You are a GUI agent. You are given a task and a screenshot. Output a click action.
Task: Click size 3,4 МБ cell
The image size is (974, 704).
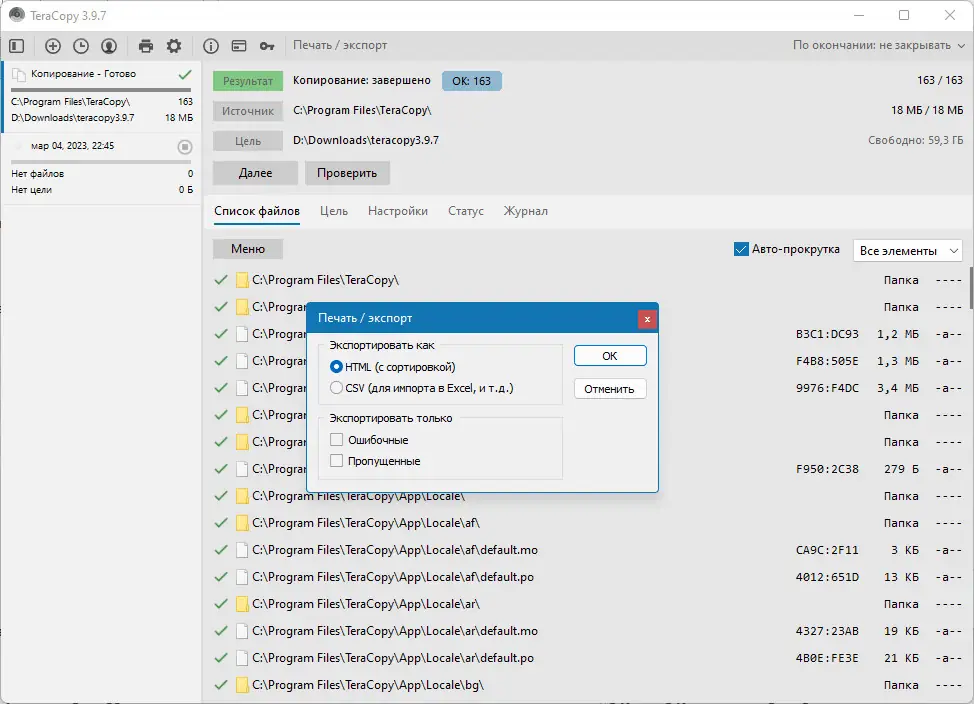[x=898, y=388]
